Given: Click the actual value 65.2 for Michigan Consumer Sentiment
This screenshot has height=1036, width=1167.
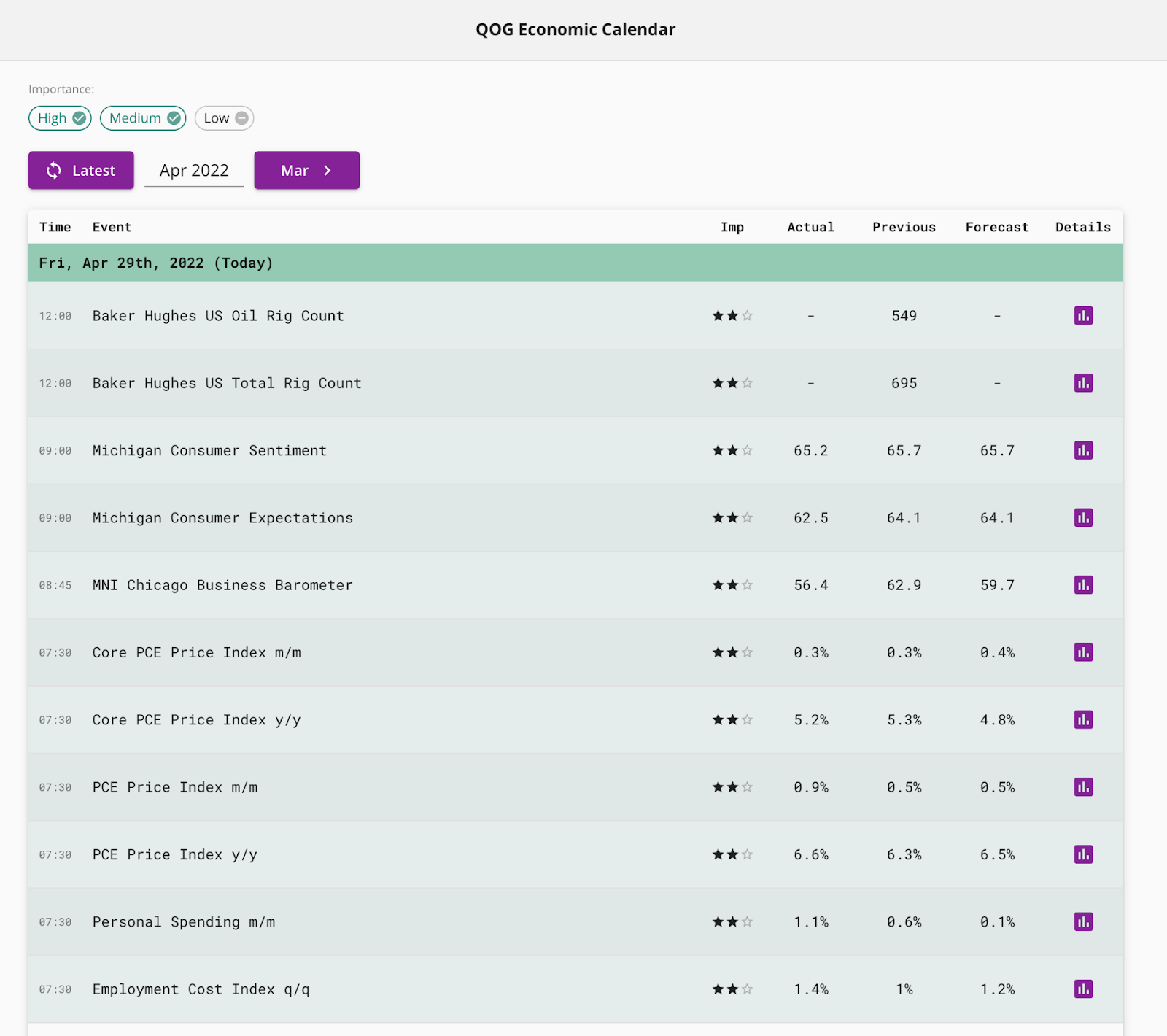Looking at the screenshot, I should (x=811, y=450).
